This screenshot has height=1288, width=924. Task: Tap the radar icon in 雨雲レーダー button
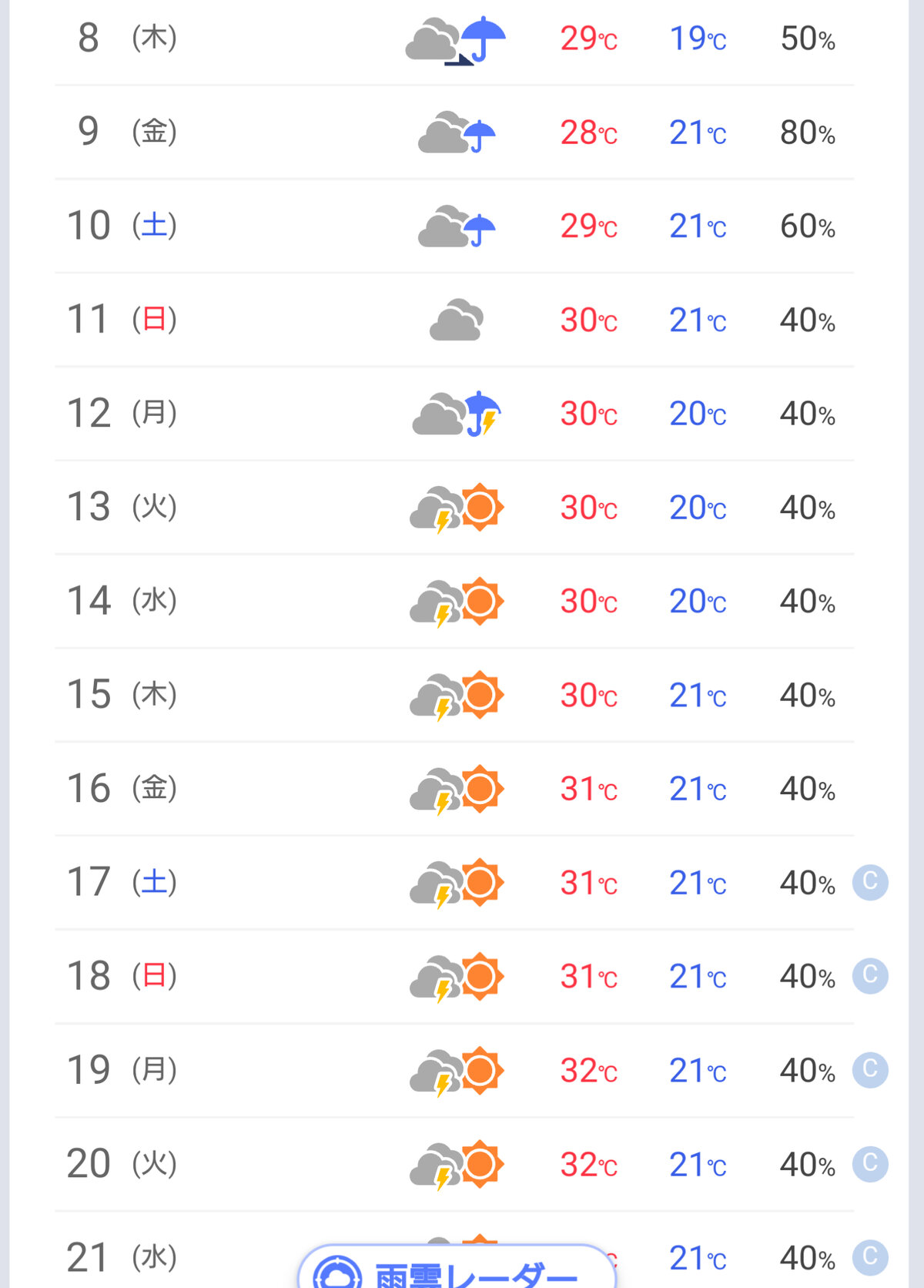[337, 1273]
